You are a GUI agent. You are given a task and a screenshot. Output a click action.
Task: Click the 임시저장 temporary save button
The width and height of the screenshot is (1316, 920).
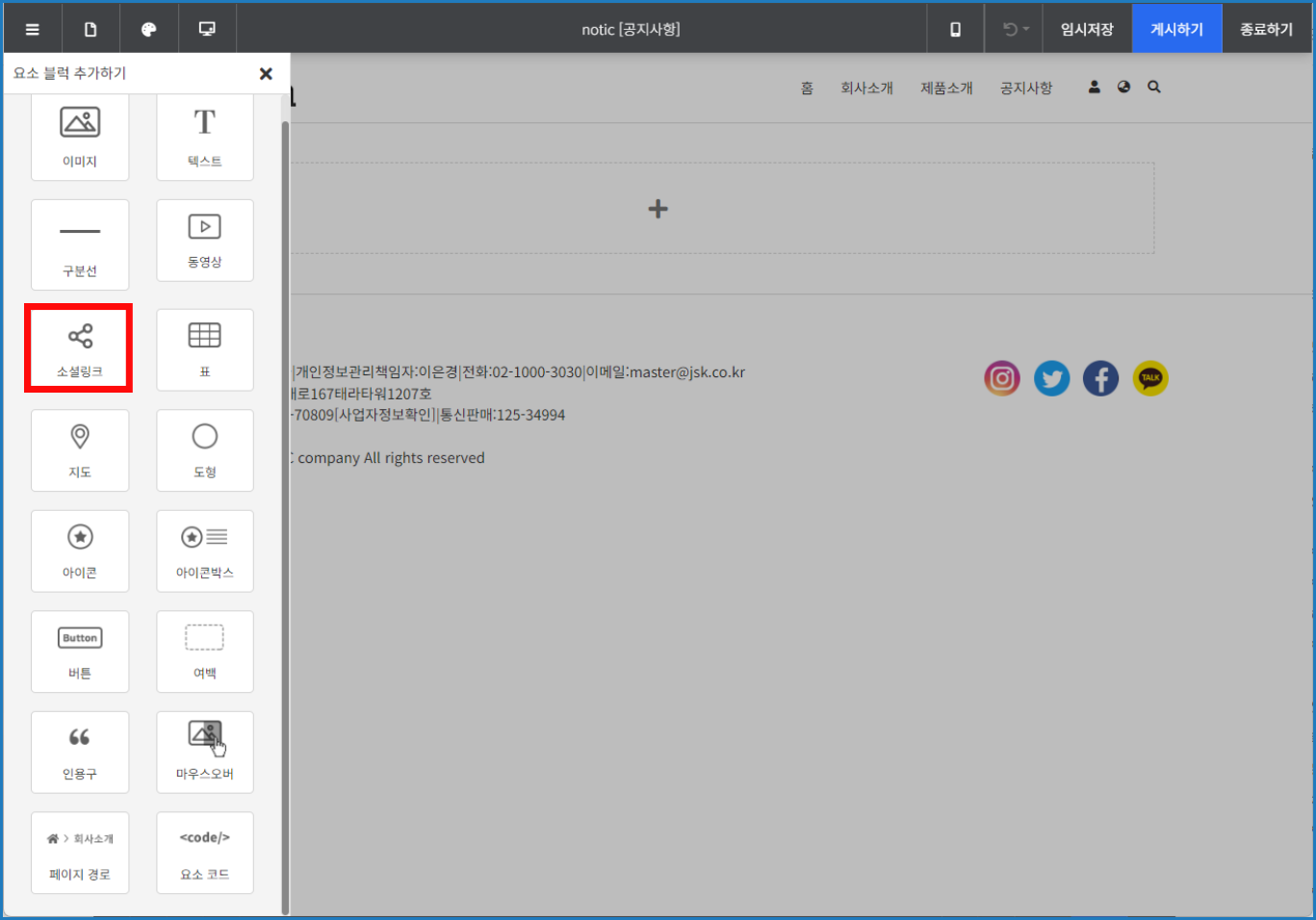tap(1087, 29)
